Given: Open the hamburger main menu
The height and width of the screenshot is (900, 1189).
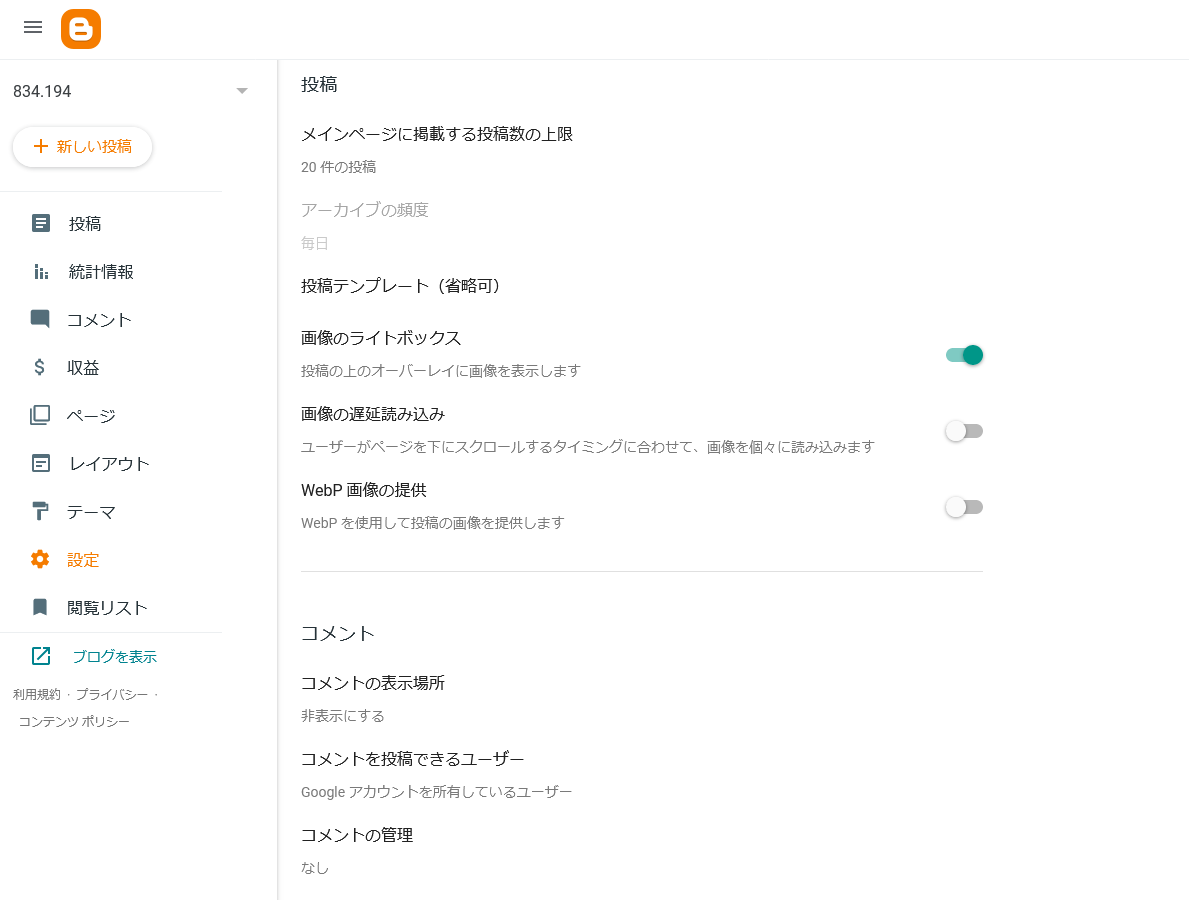Looking at the screenshot, I should click(x=33, y=28).
